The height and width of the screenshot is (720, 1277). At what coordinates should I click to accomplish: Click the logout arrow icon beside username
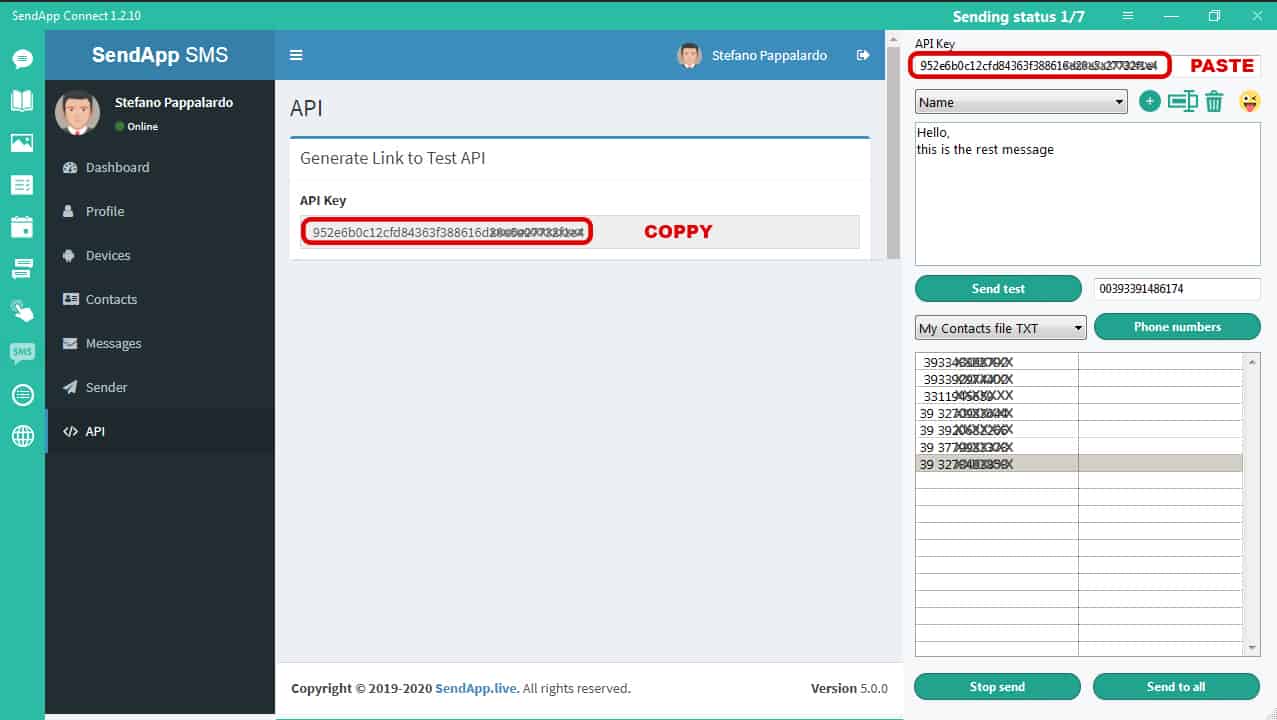click(863, 55)
